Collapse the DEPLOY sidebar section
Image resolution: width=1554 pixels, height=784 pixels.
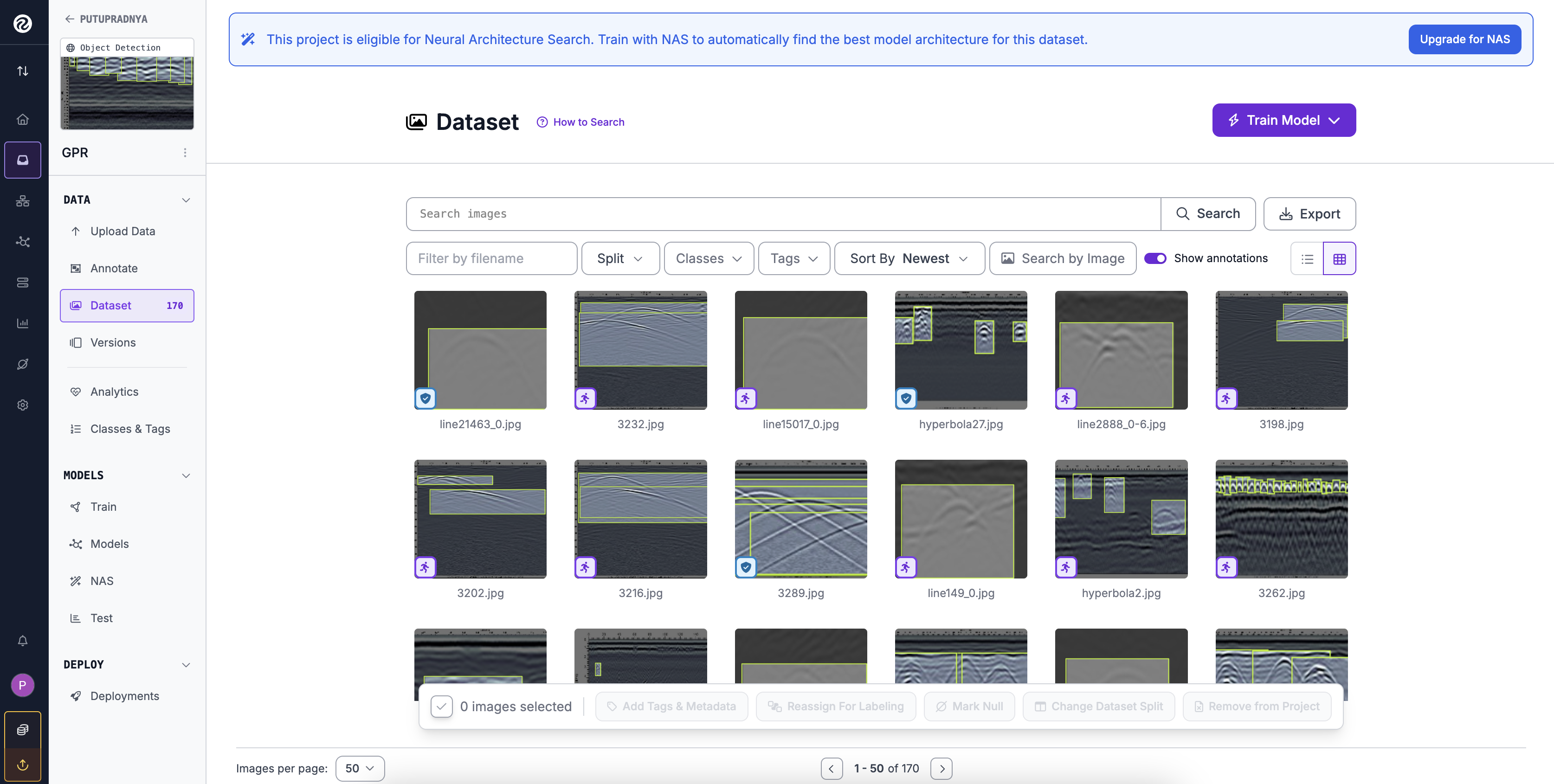coord(186,665)
